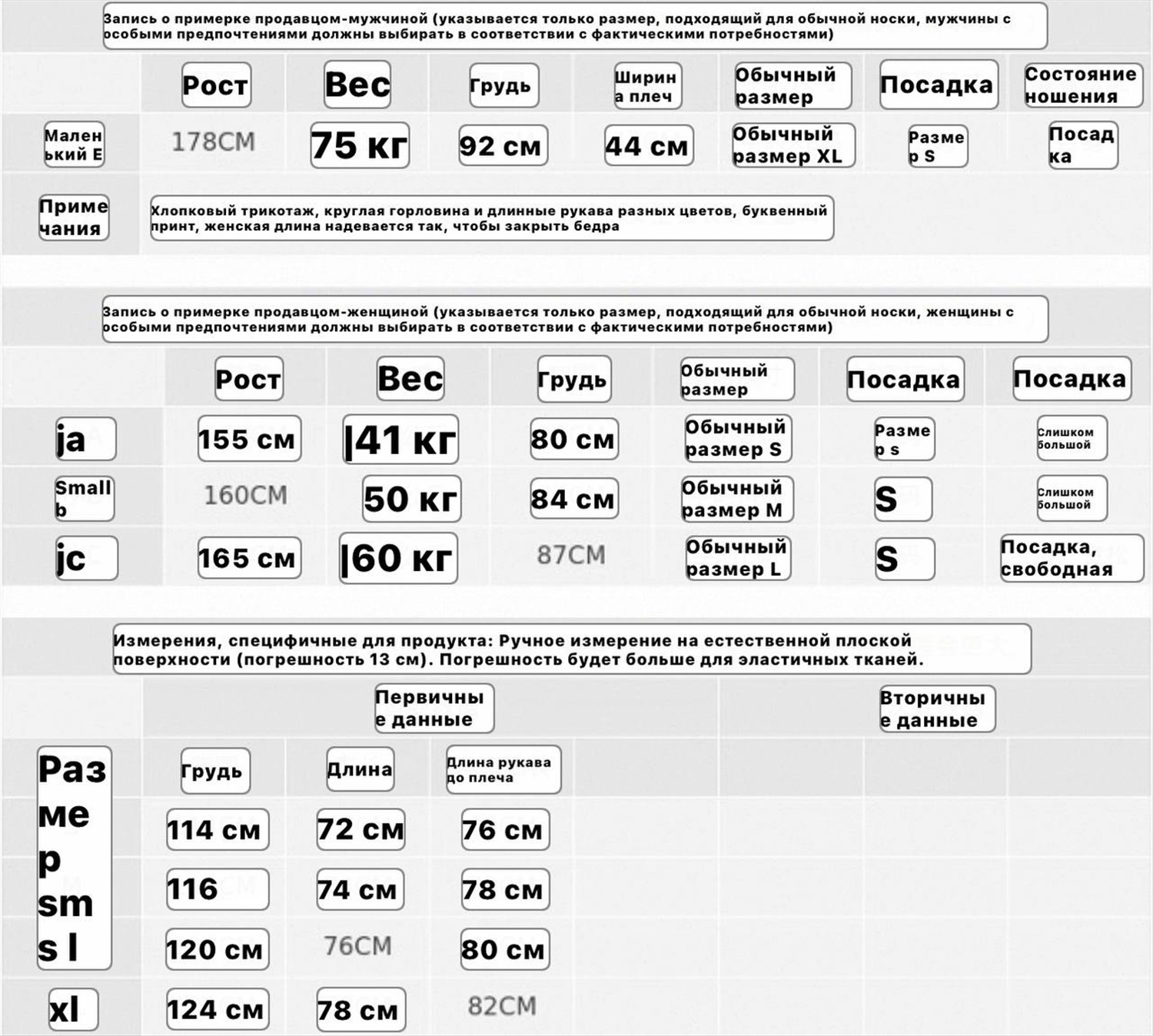Click the '72 см' length cell

tap(361, 829)
